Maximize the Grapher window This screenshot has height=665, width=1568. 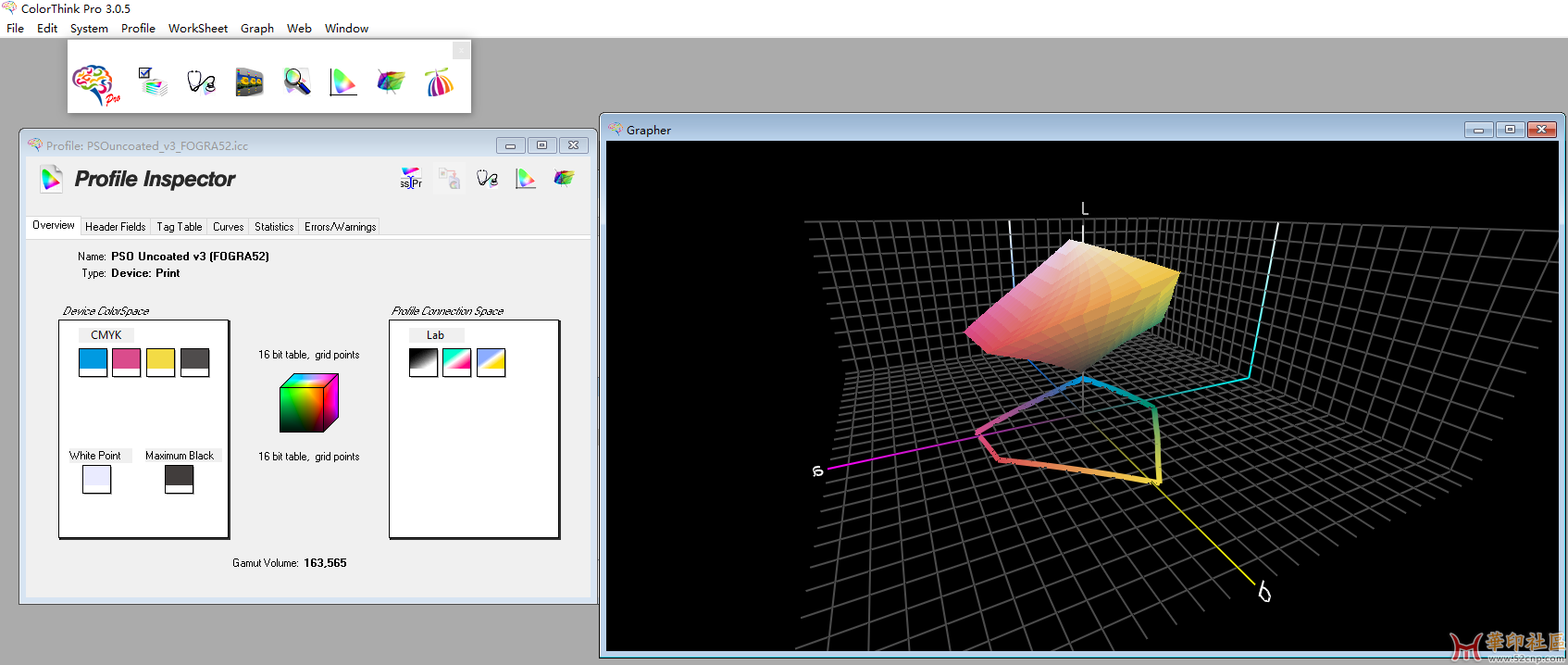point(1510,130)
